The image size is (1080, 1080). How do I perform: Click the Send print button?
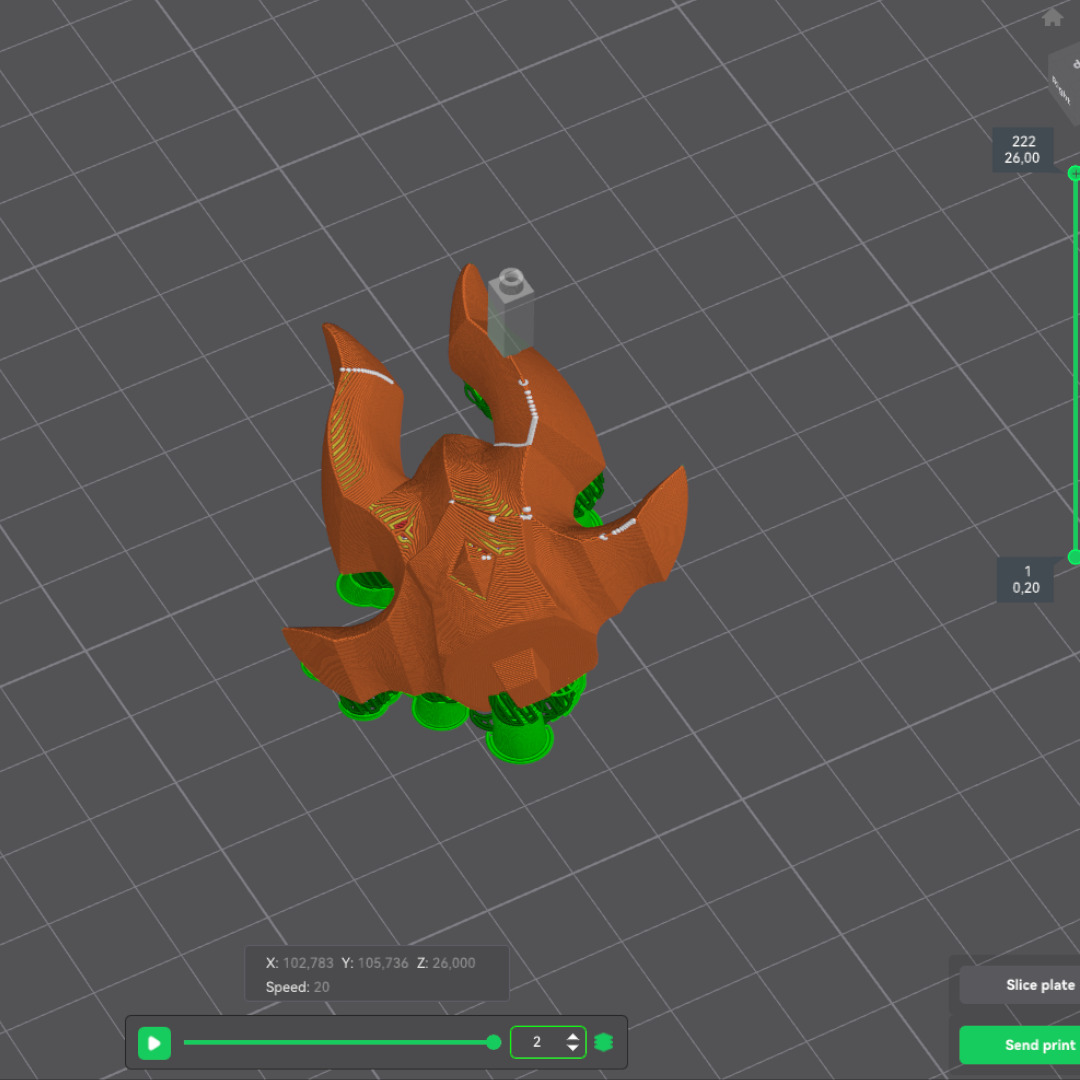pyautogui.click(x=1019, y=1045)
